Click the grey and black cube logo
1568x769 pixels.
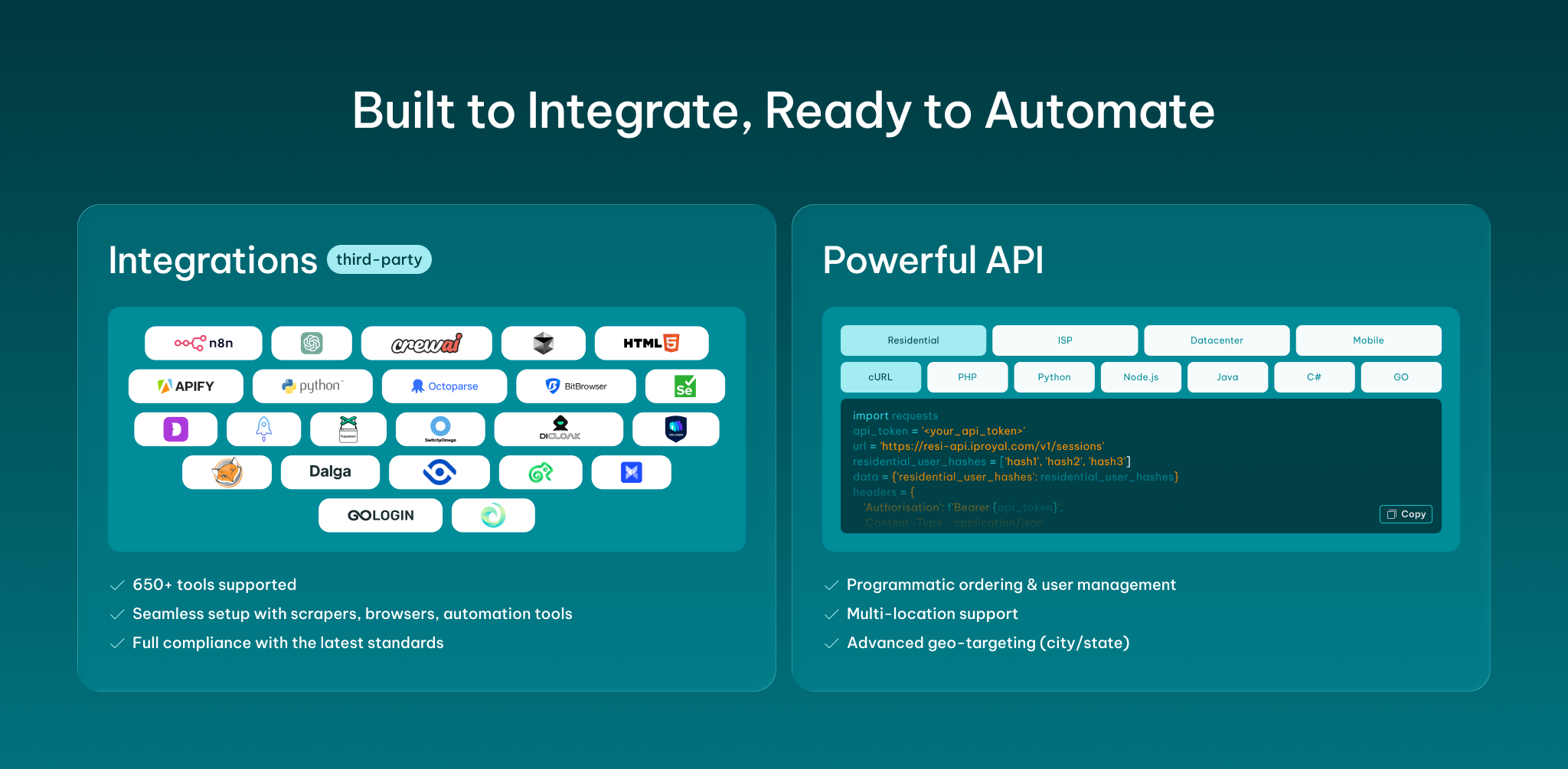tap(544, 343)
